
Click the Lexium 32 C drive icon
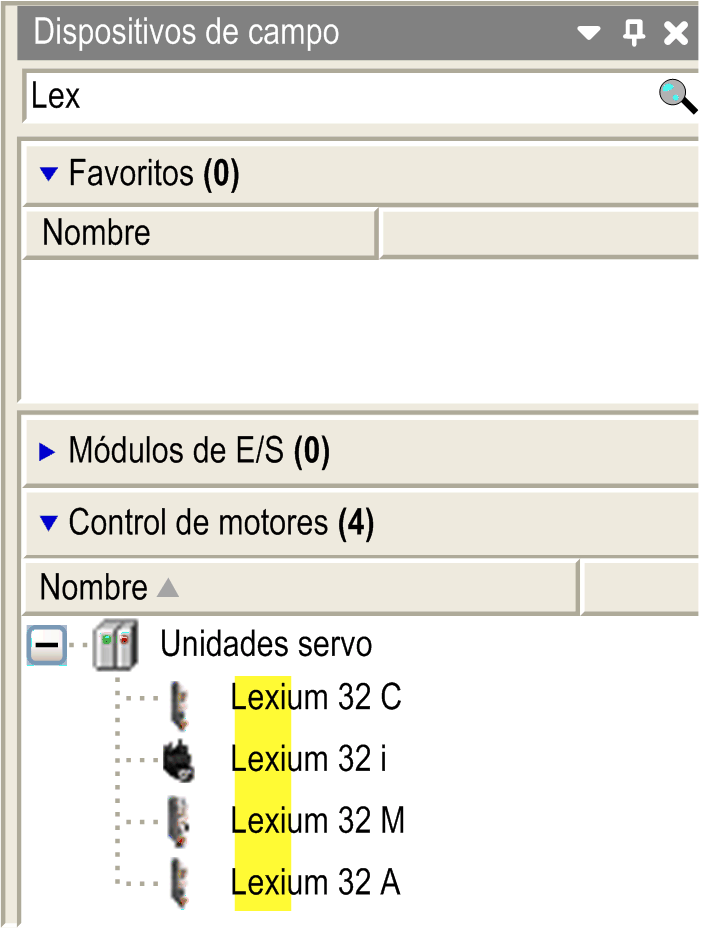pos(179,704)
